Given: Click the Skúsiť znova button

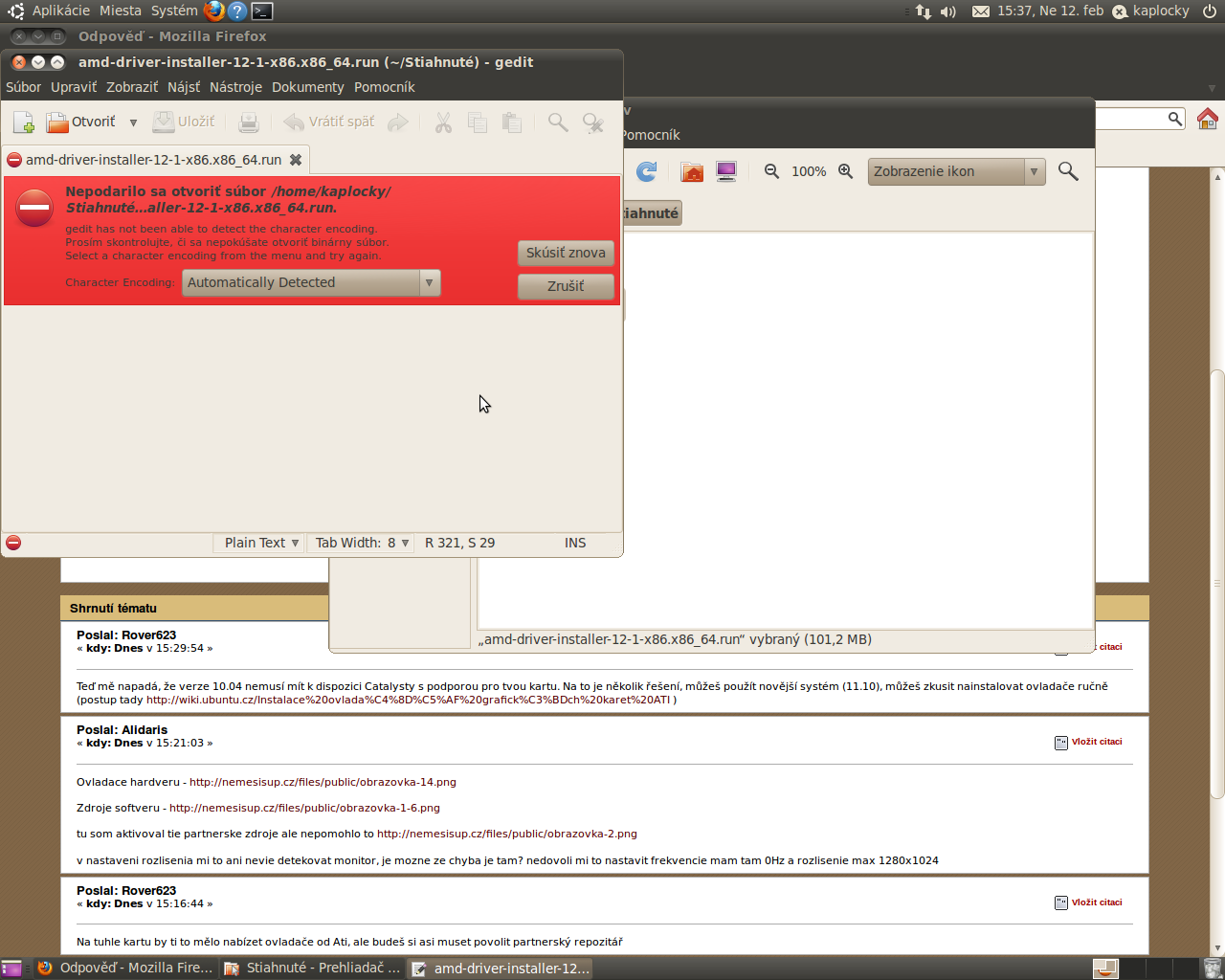Looking at the screenshot, I should (566, 253).
